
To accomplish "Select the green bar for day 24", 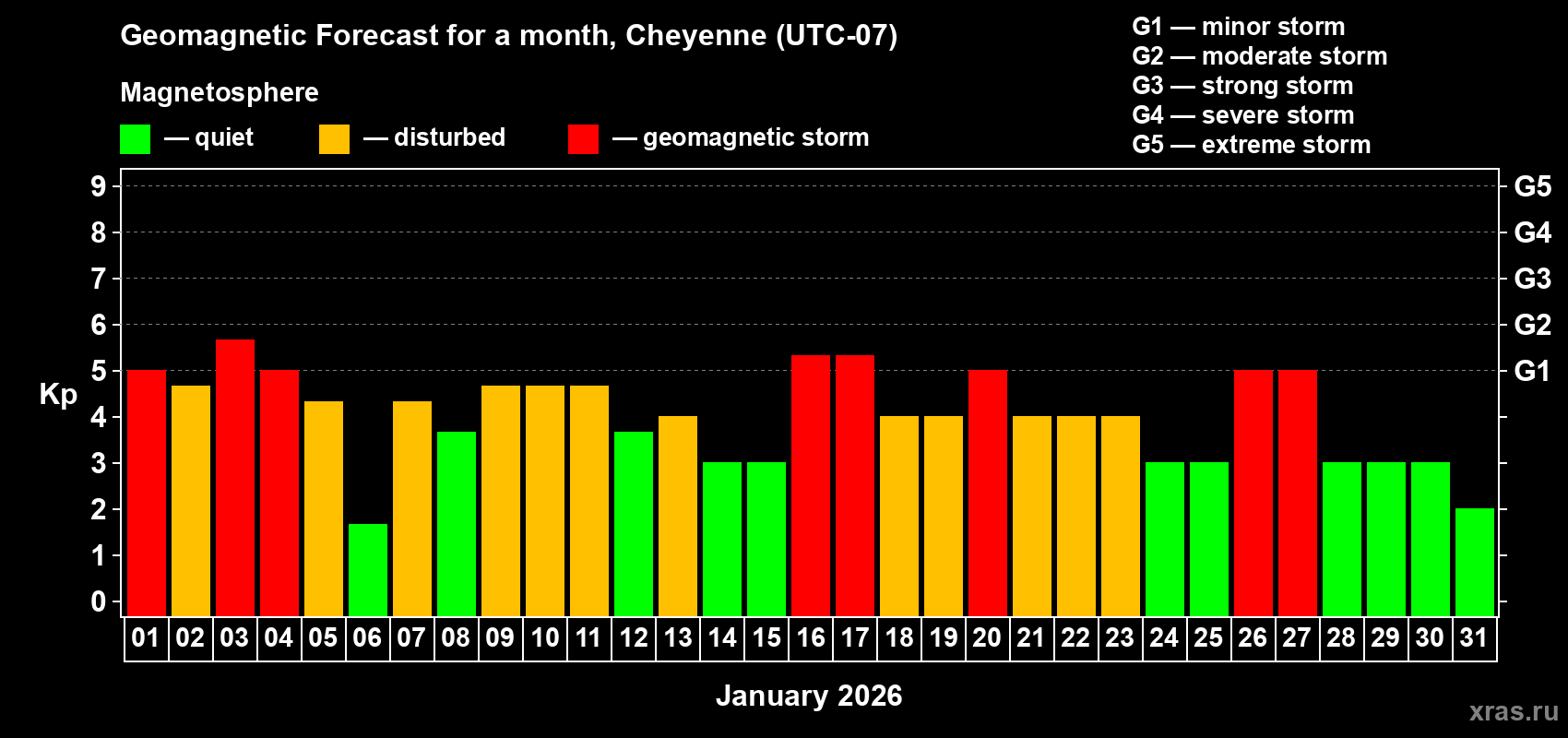I will (1165, 539).
